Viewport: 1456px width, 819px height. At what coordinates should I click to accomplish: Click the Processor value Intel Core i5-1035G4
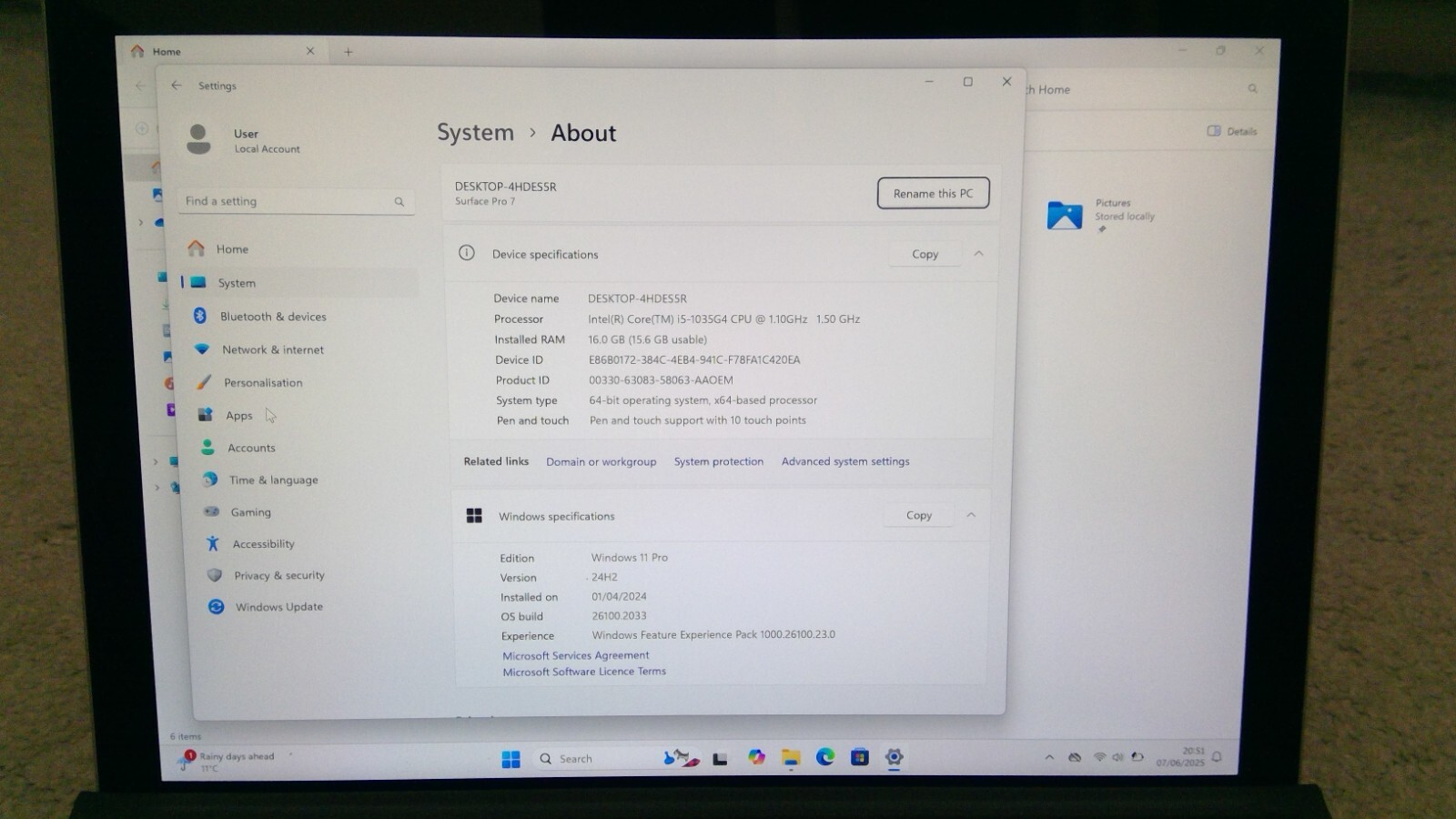click(x=724, y=319)
